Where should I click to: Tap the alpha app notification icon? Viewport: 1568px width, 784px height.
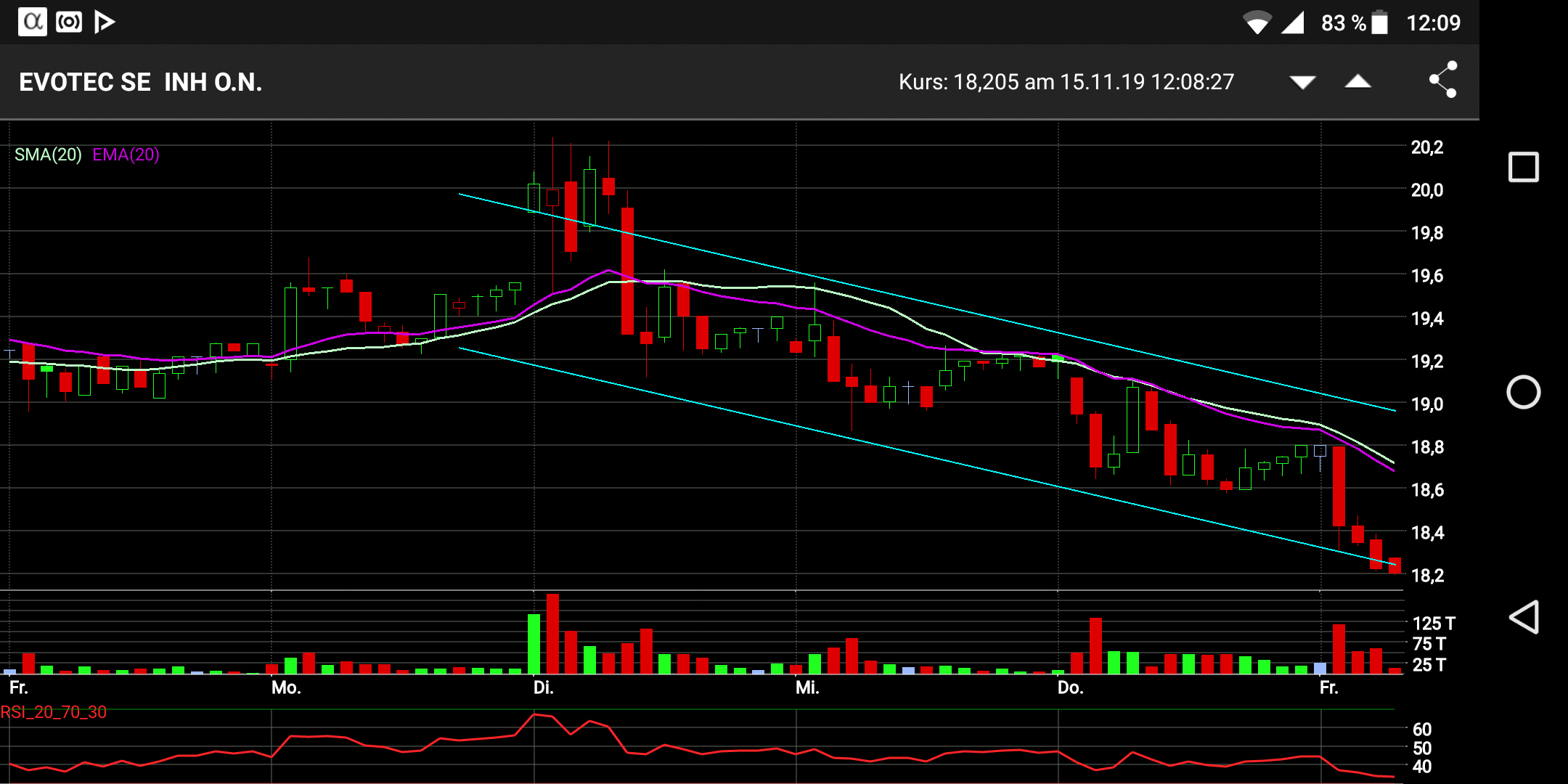33,22
